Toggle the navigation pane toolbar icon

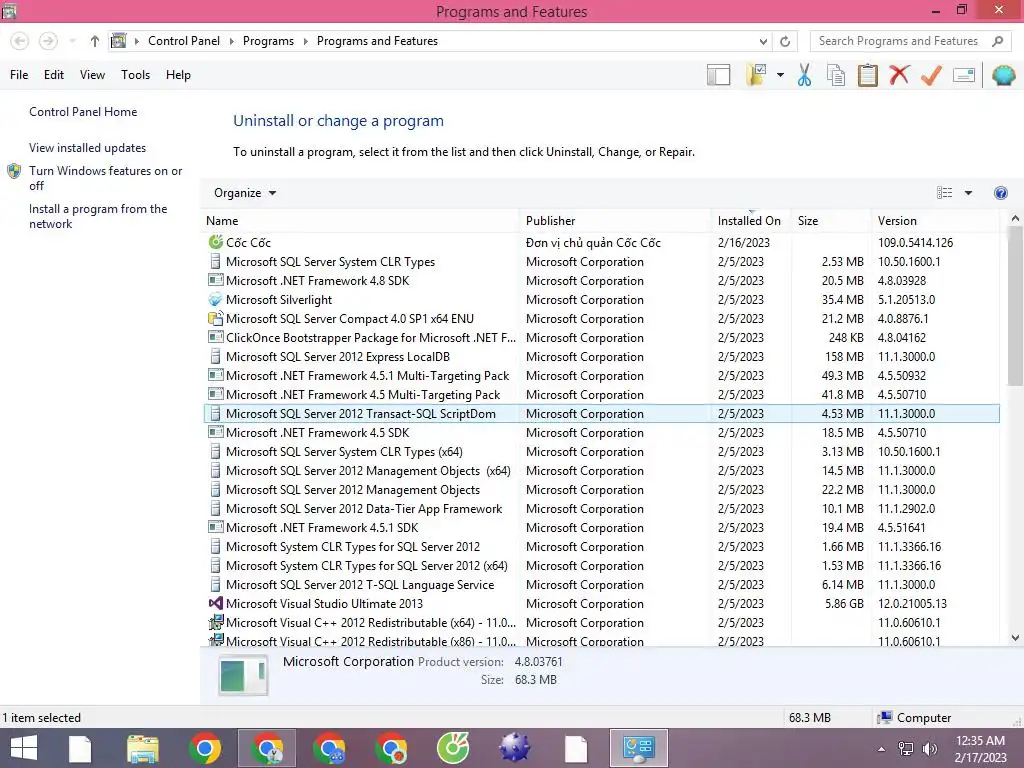coord(718,75)
